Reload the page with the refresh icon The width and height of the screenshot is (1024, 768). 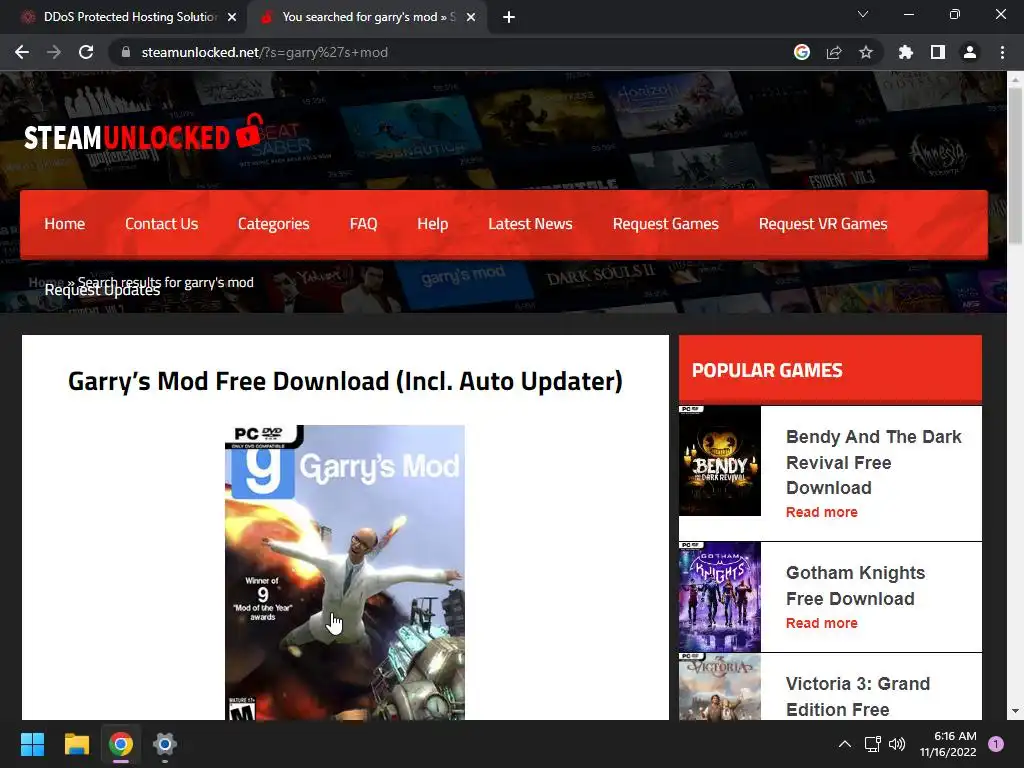click(86, 52)
